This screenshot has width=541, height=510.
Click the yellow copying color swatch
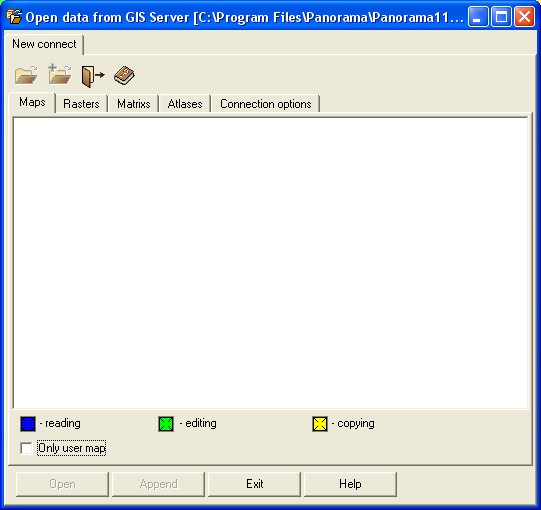320,424
